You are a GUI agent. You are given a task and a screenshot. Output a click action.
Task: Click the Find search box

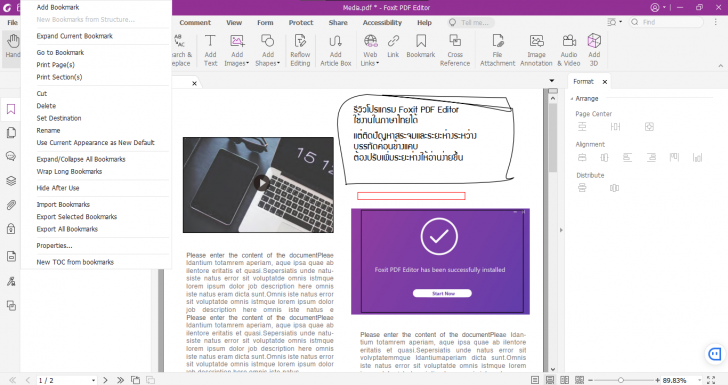click(666, 22)
